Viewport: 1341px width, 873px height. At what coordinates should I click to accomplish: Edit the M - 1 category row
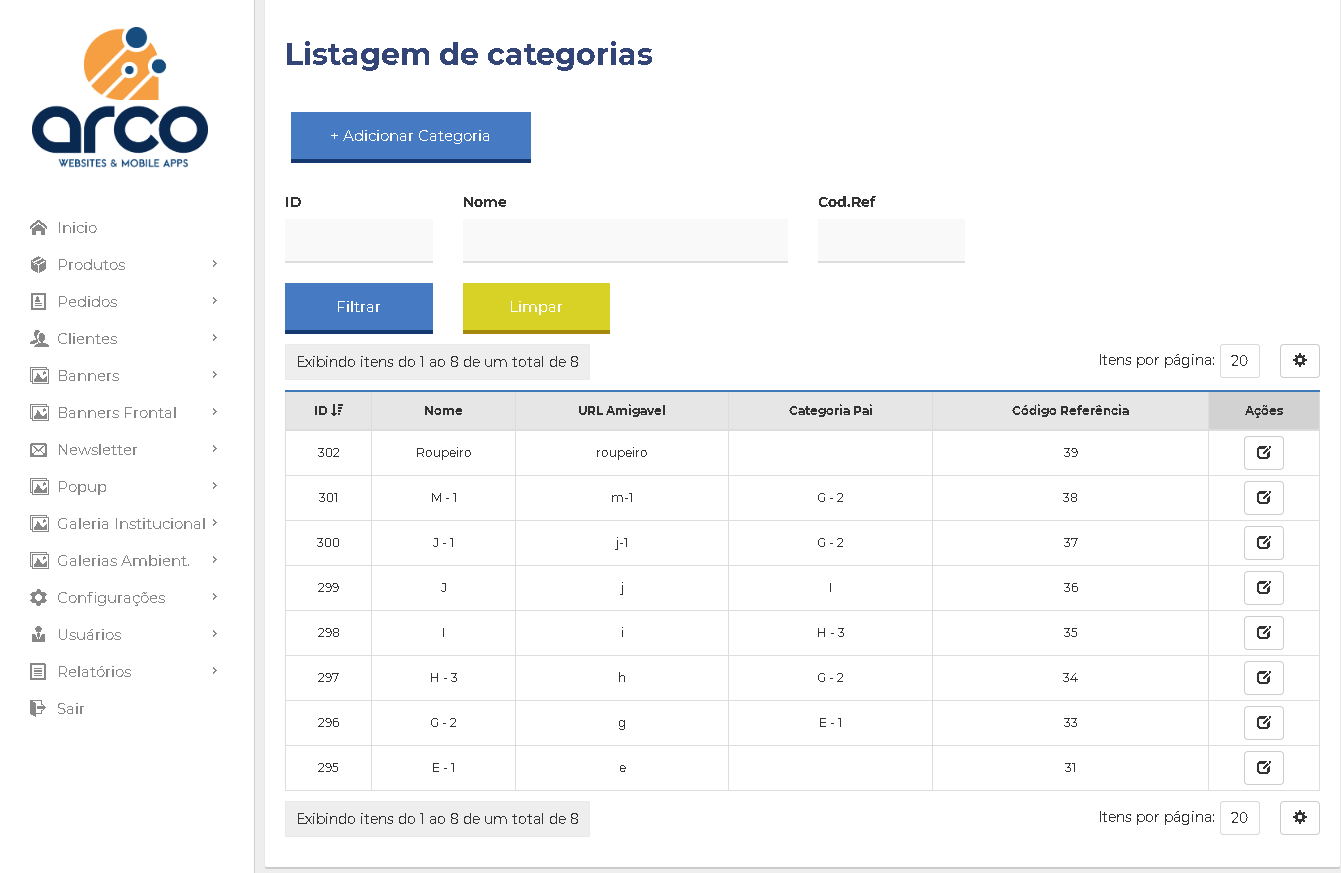pos(1264,498)
